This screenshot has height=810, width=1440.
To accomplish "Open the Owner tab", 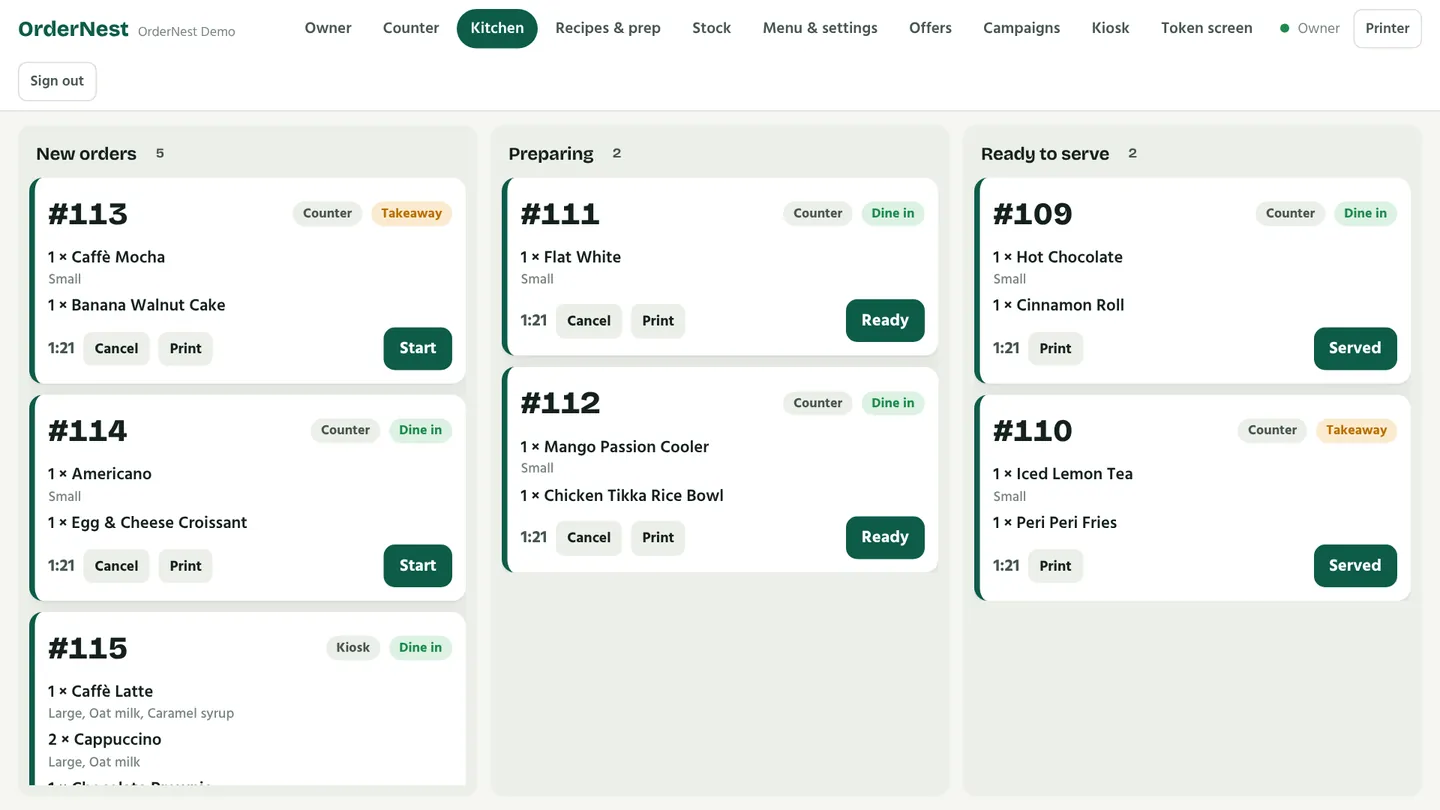I will [328, 28].
